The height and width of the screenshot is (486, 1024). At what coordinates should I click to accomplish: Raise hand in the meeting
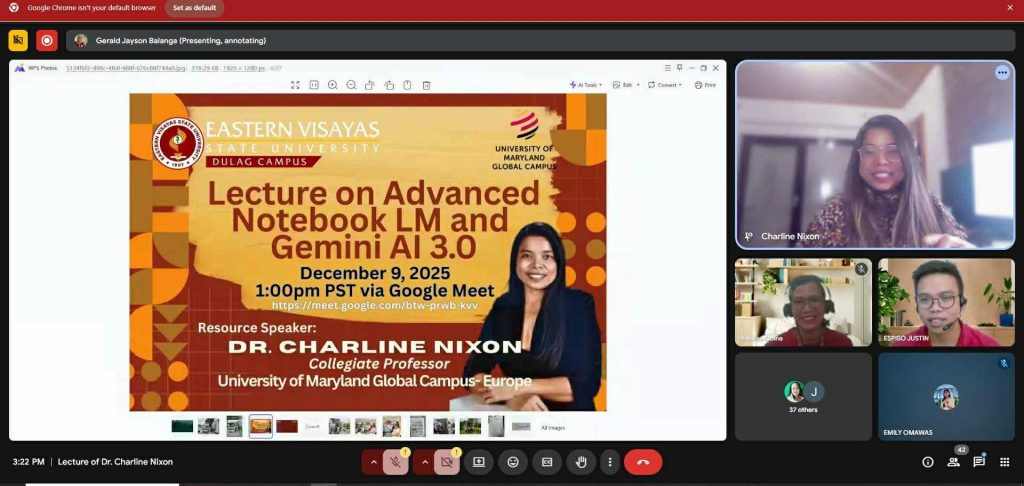pos(580,462)
